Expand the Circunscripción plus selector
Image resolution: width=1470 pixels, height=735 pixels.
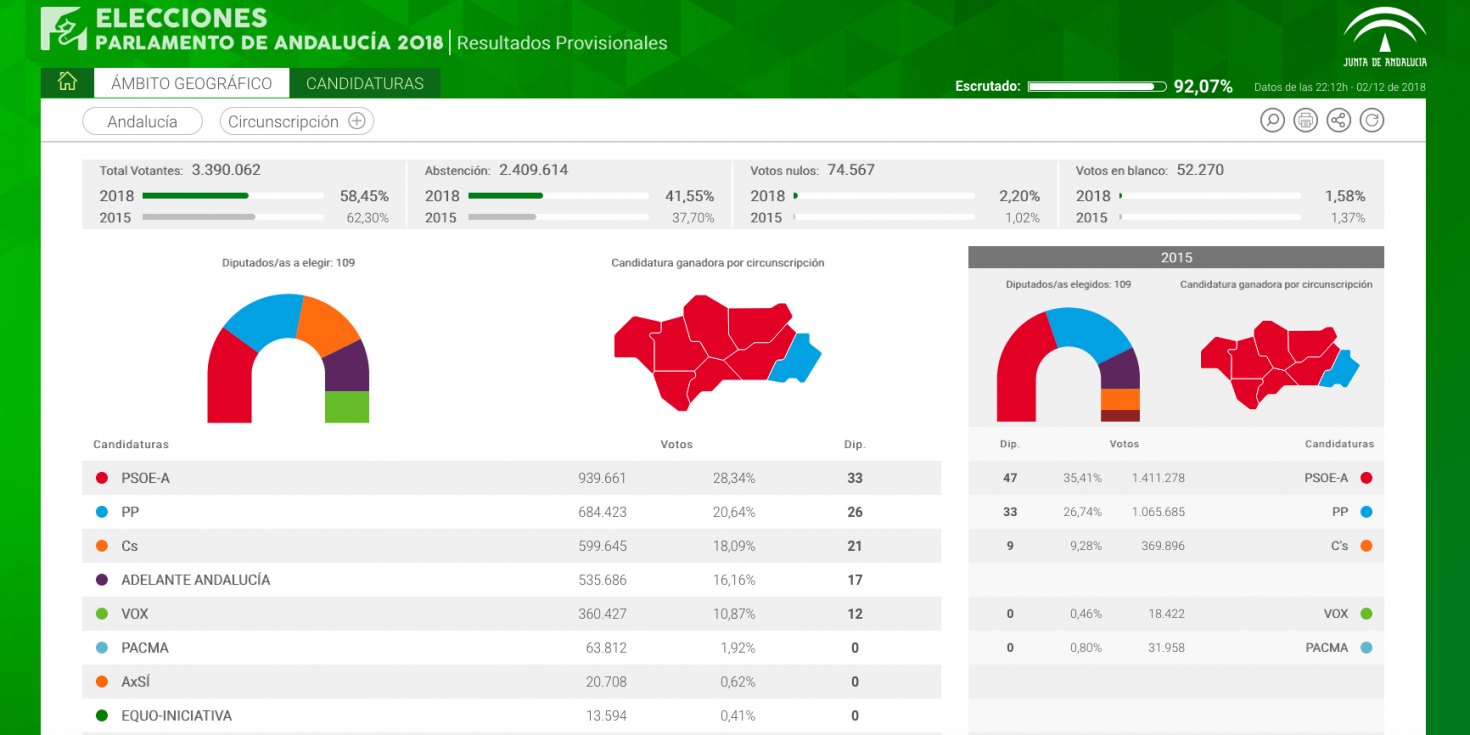[x=357, y=121]
